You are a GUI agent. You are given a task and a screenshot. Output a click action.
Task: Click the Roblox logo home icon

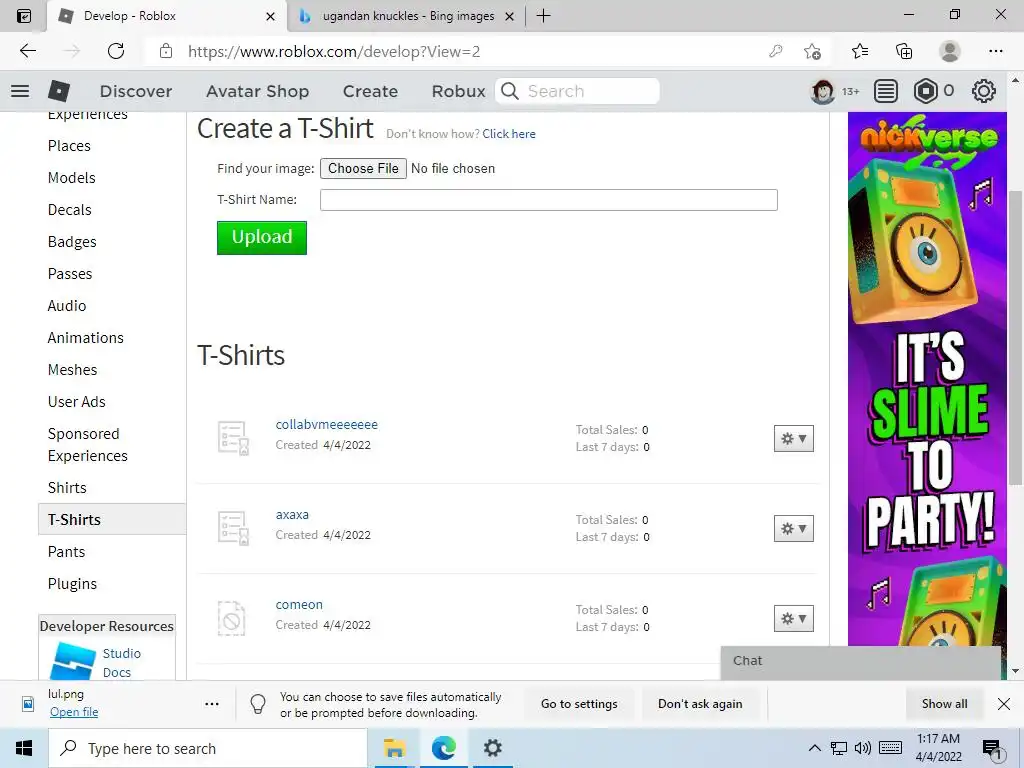59,91
